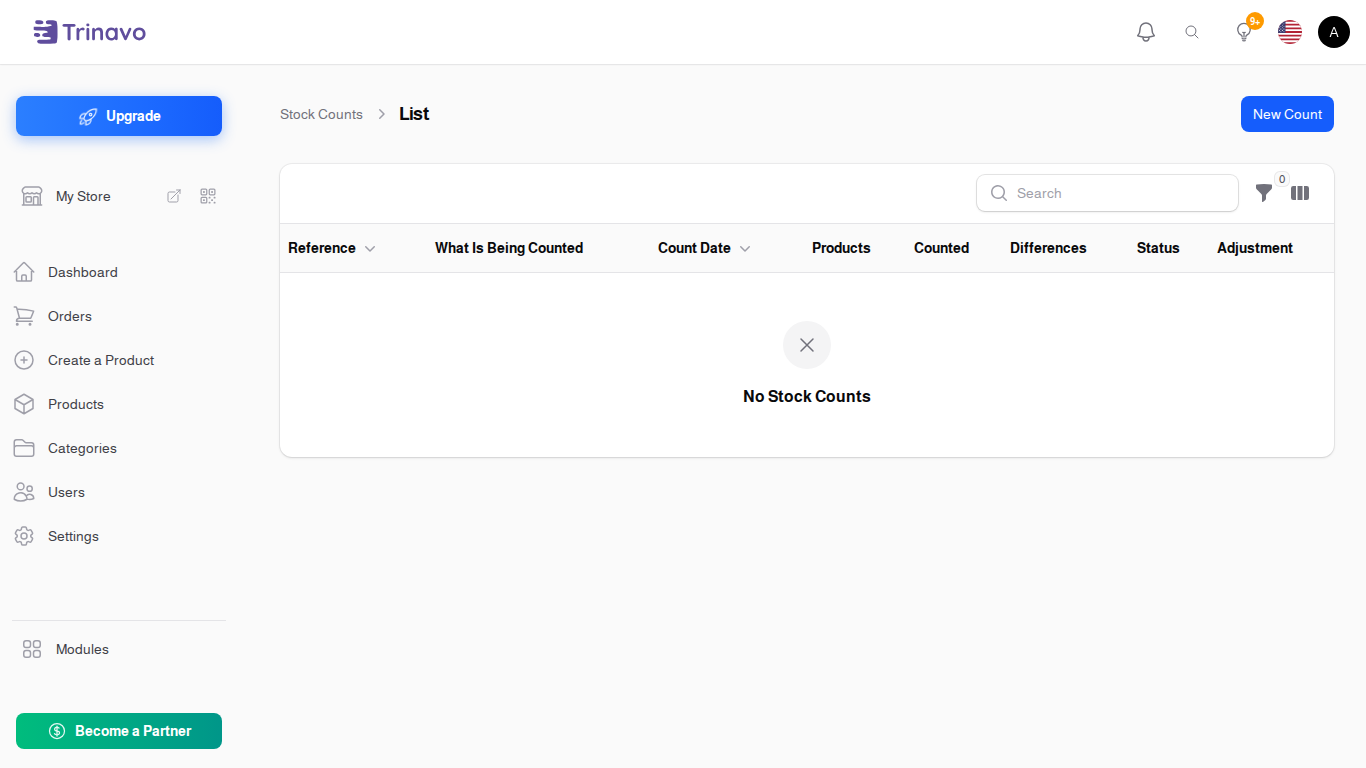This screenshot has width=1366, height=768.
Task: Click the Differences column header
Action: (x=1048, y=248)
